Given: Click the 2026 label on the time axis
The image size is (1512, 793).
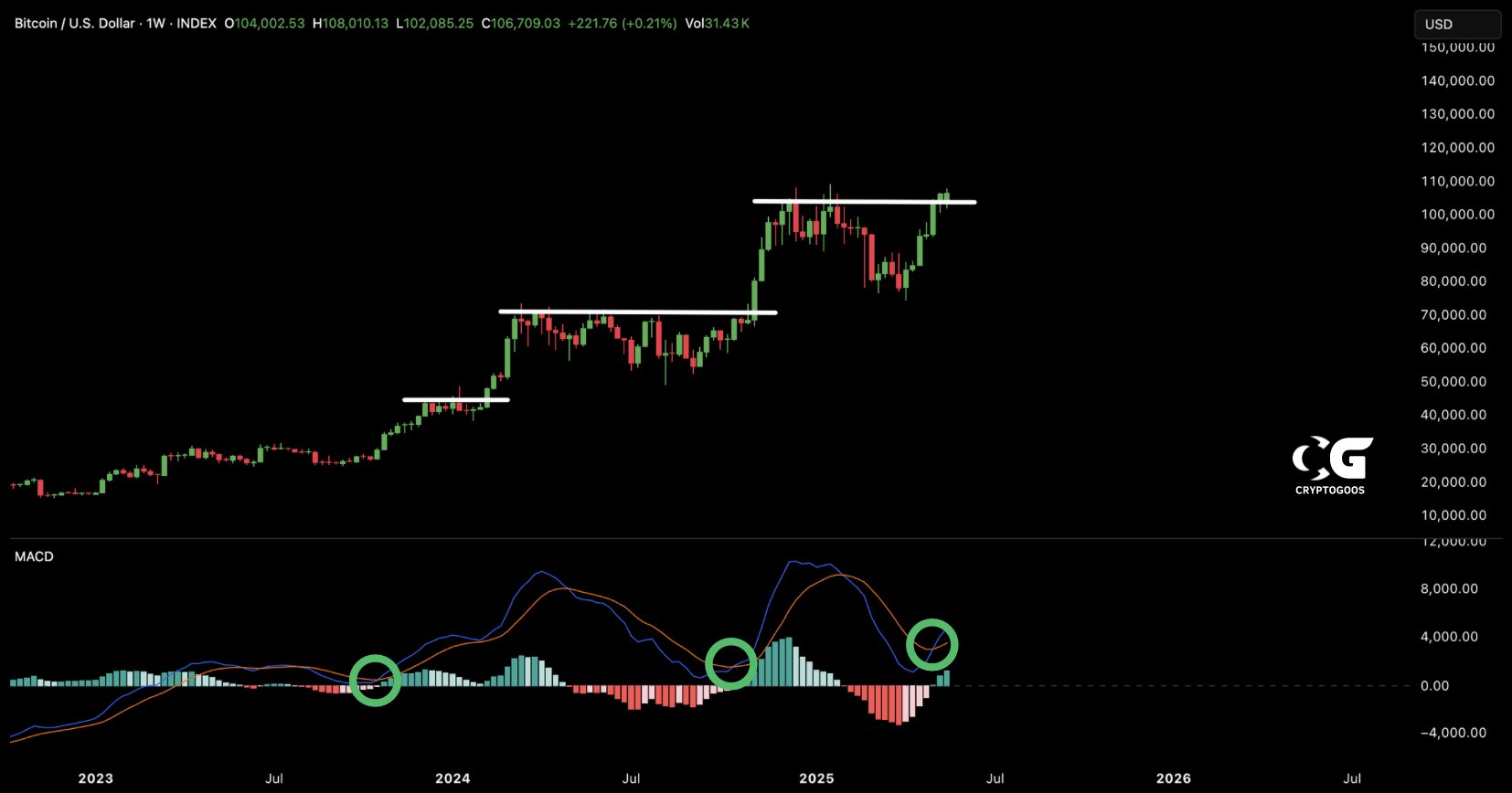Looking at the screenshot, I should pyautogui.click(x=1173, y=778).
